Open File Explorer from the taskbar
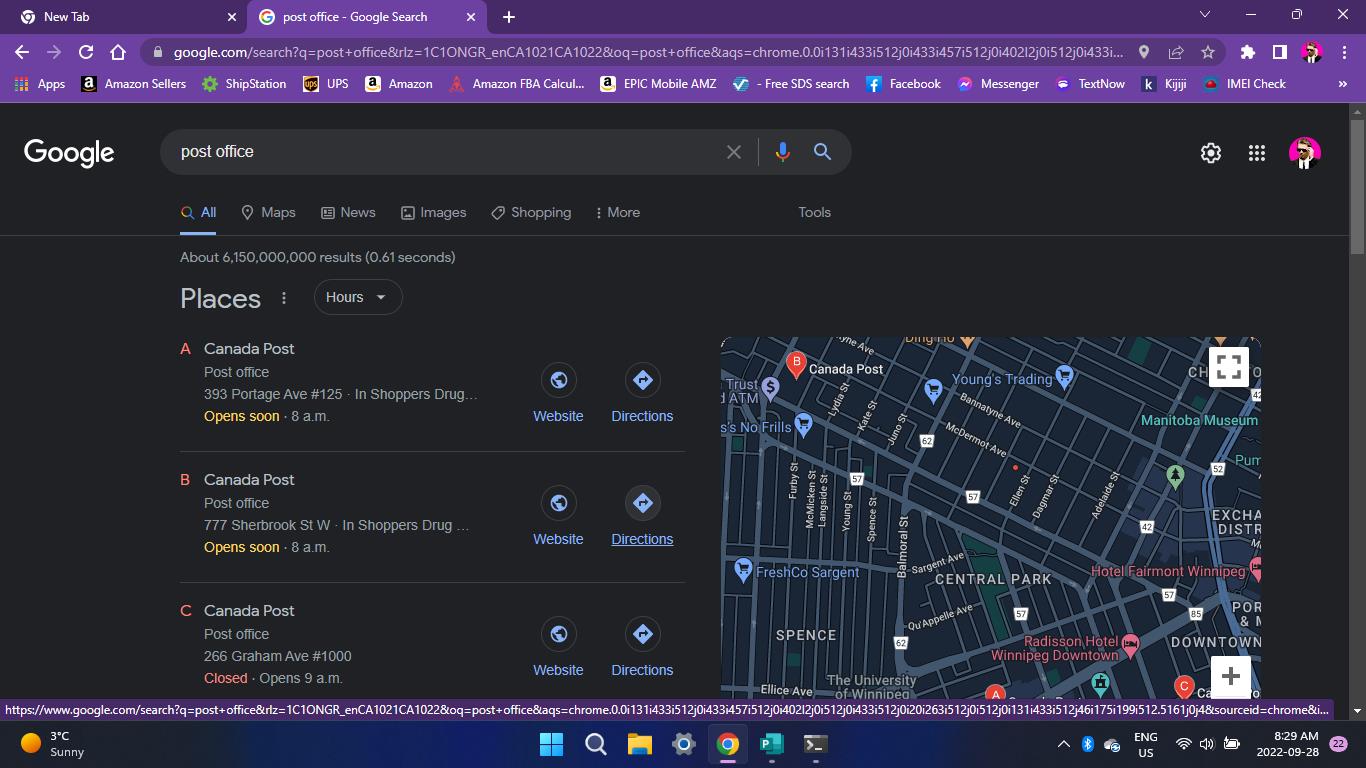Viewport: 1366px width, 768px height. 639,744
